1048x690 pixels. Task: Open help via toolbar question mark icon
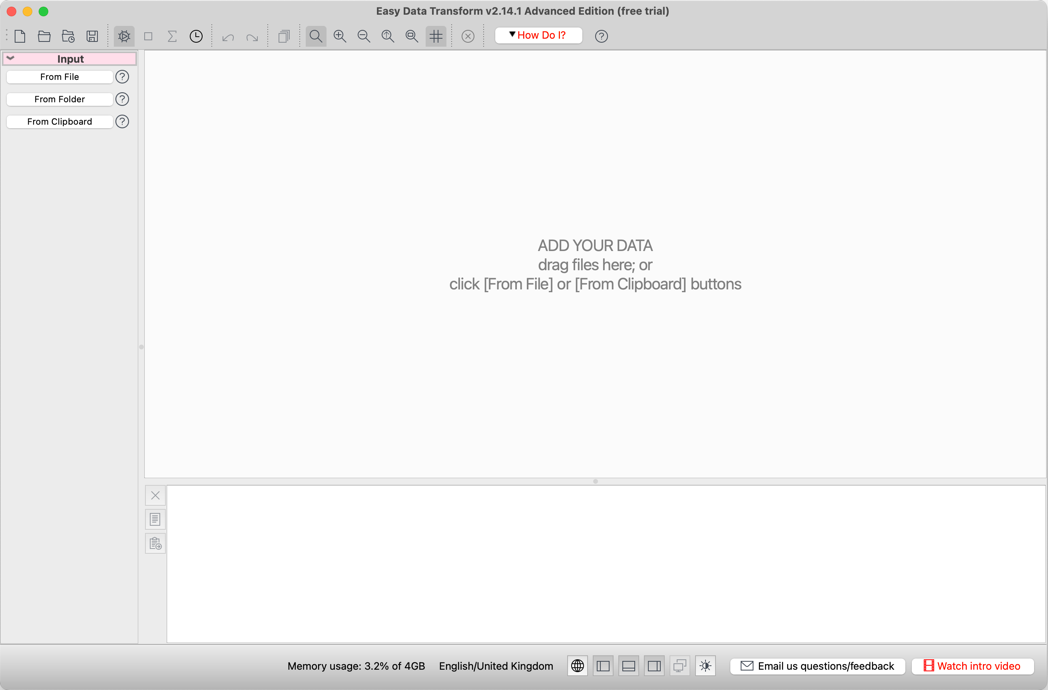tap(602, 36)
